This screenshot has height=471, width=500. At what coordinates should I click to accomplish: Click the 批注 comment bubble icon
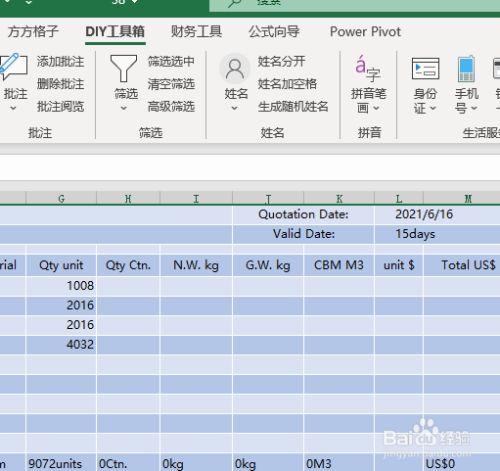click(13, 67)
